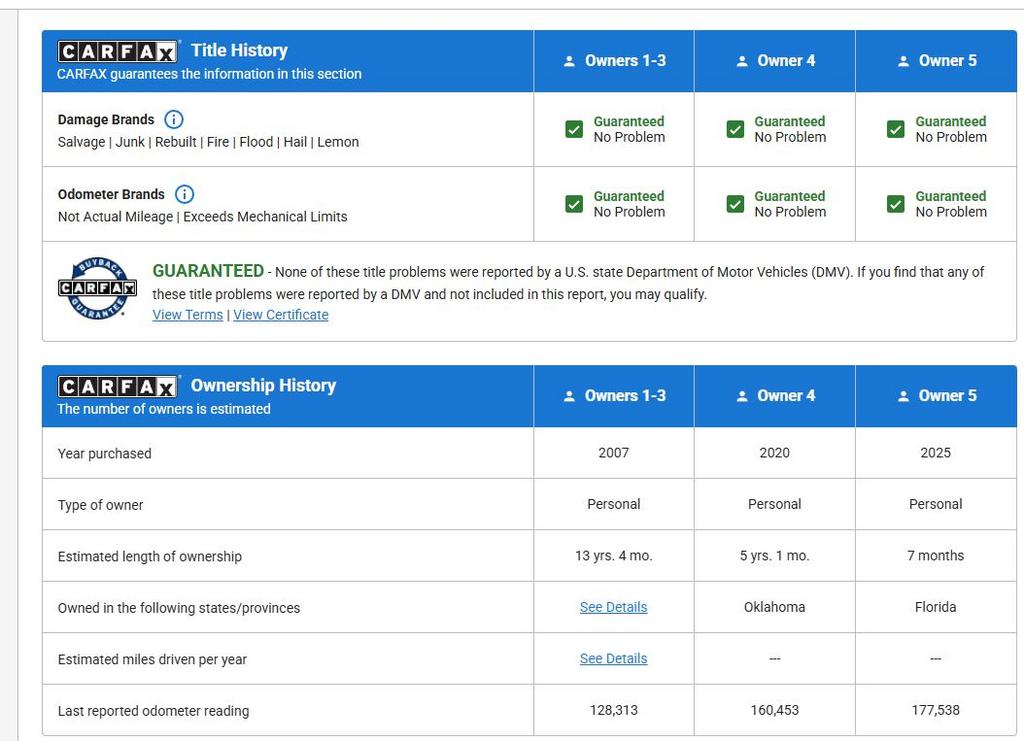The height and width of the screenshot is (741, 1024).
Task: Click 'Not Actual Mileage | Exceeds Mechanical Limits' text
Action: (x=202, y=217)
